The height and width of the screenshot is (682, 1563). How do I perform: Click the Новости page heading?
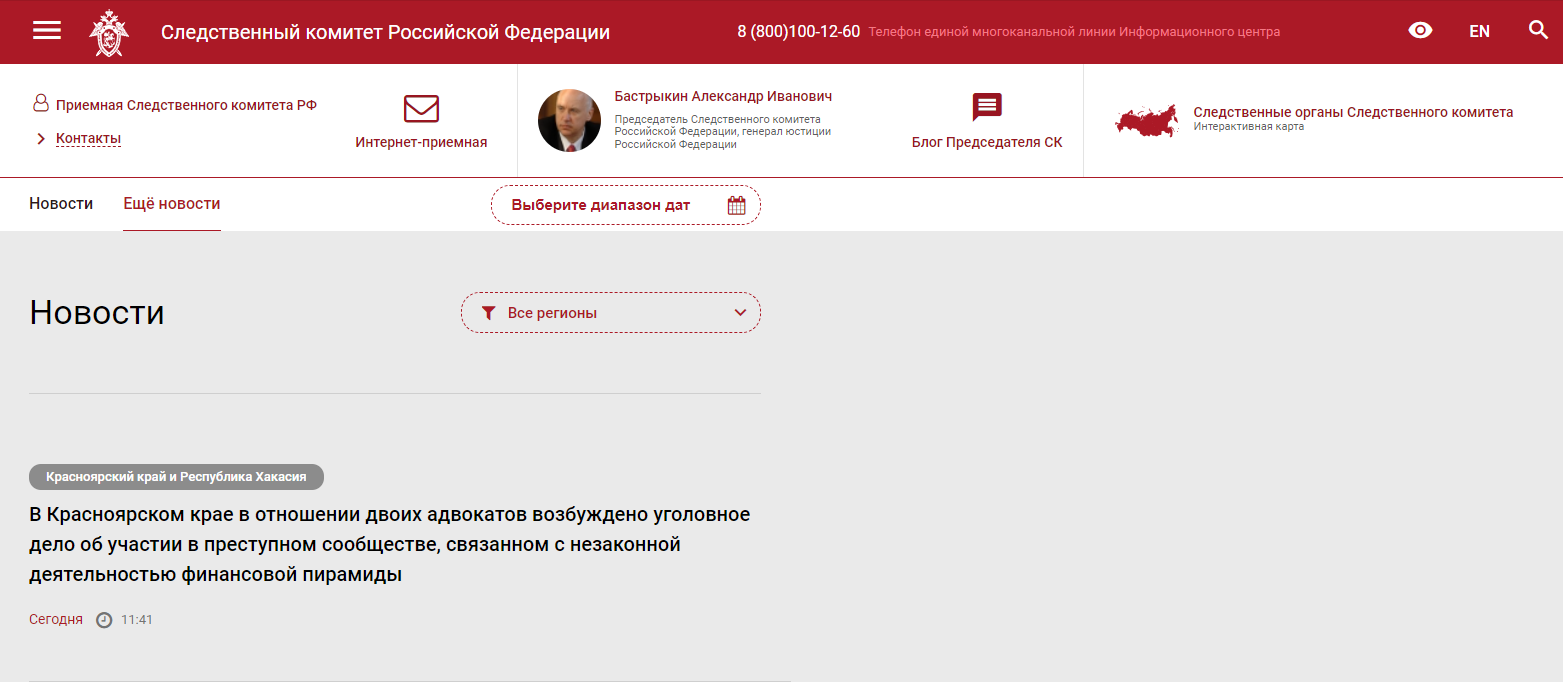97,313
